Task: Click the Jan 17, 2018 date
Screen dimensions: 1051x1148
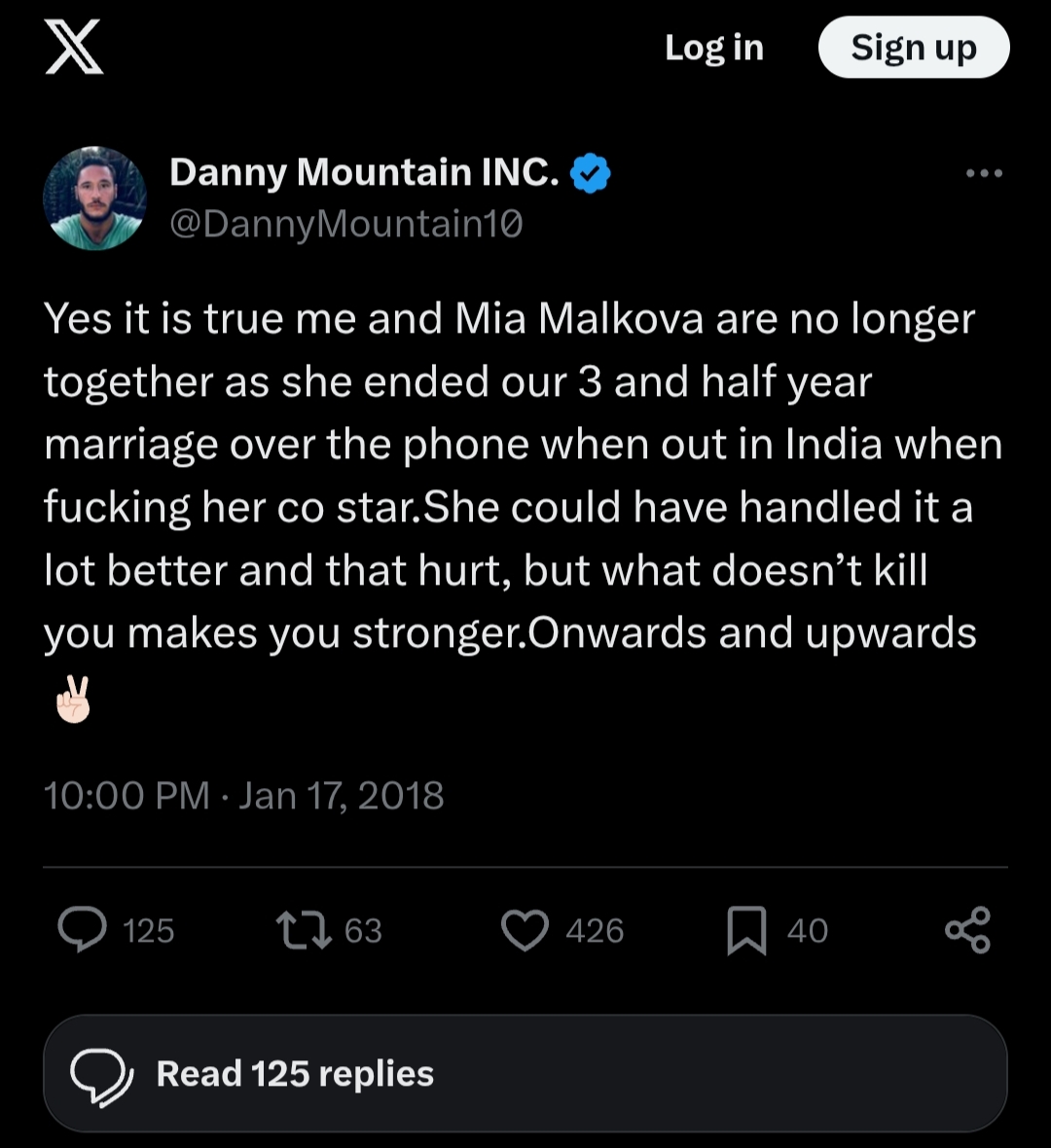Action: pos(341,795)
